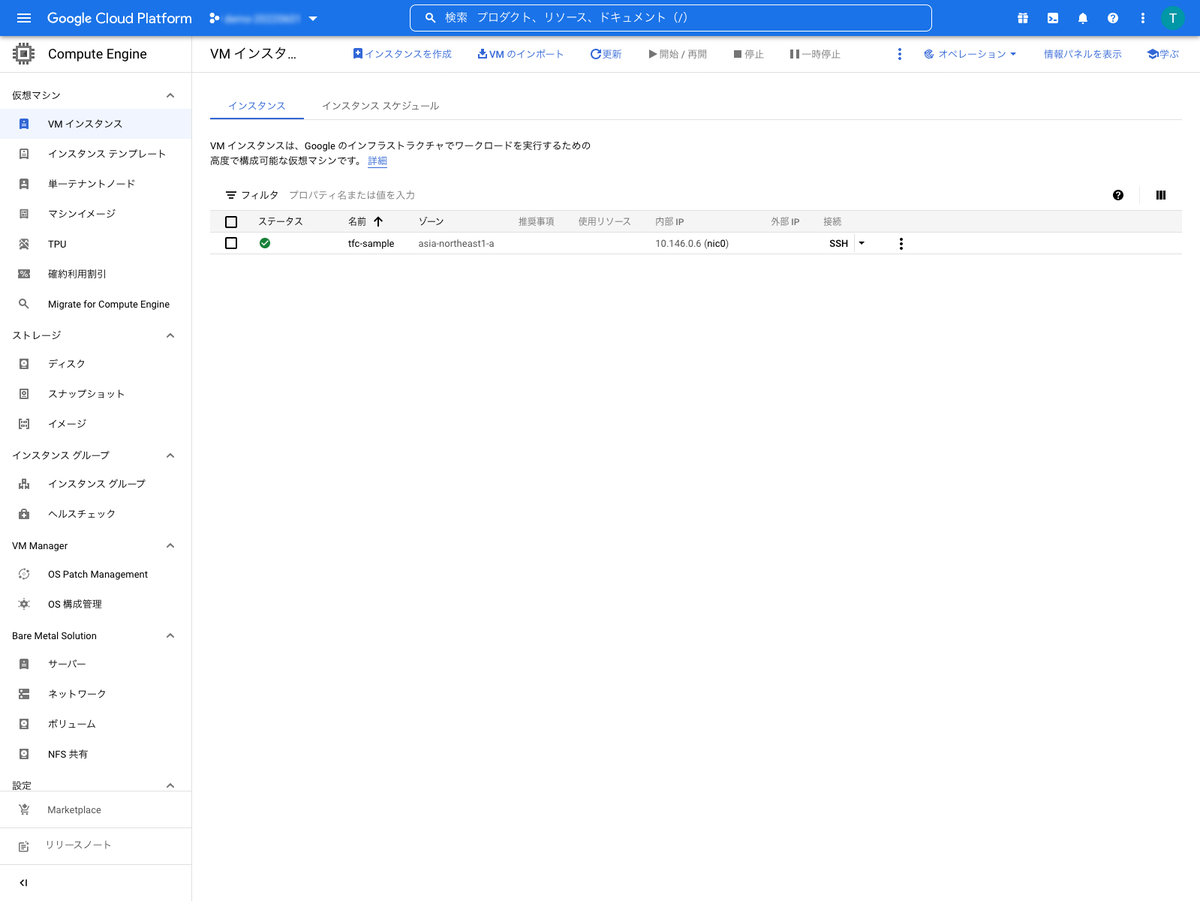The height and width of the screenshot is (901, 1200).
Task: Click the OS Patch Management icon
Action: 24,574
